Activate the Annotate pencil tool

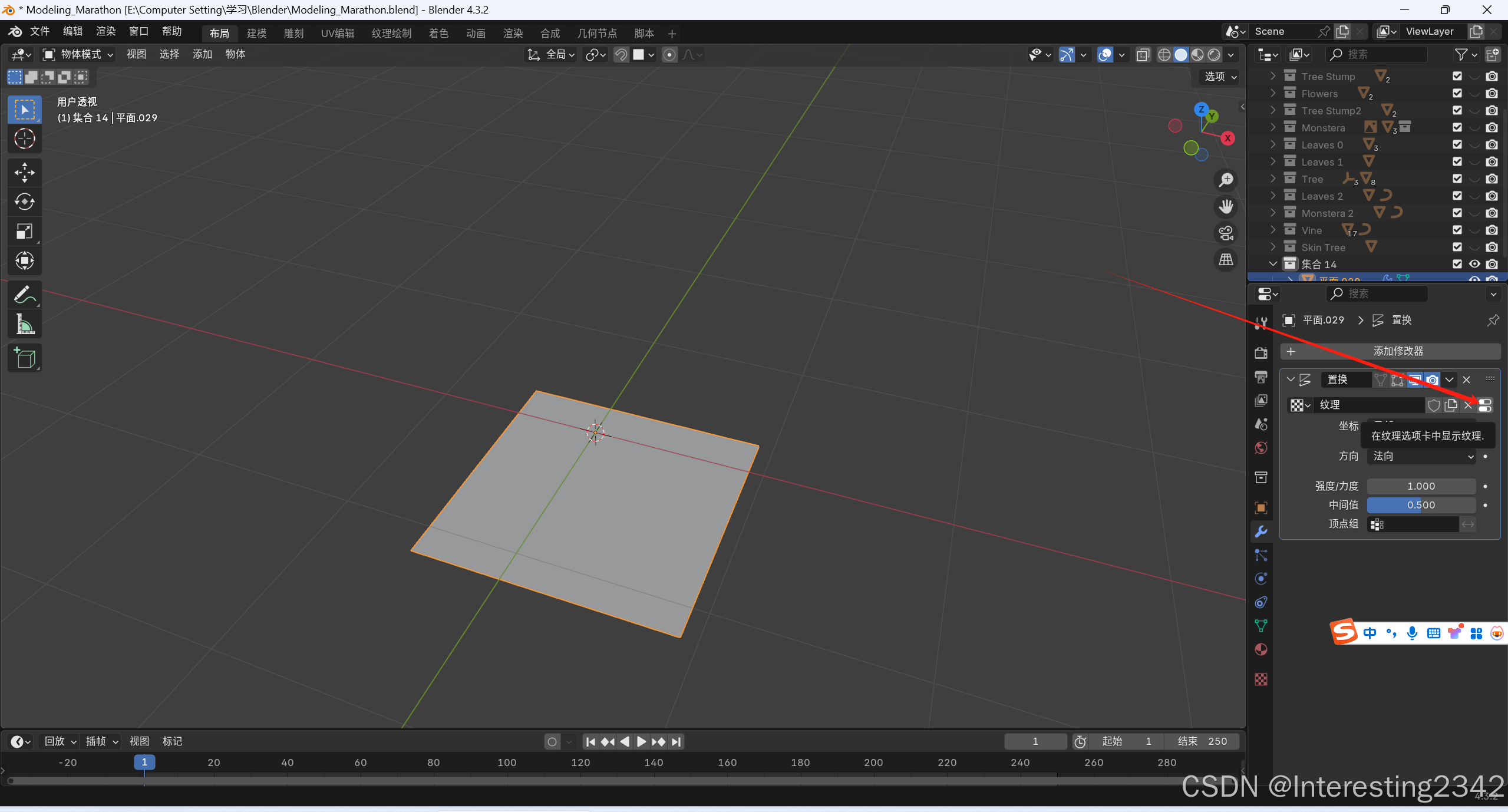(x=24, y=294)
